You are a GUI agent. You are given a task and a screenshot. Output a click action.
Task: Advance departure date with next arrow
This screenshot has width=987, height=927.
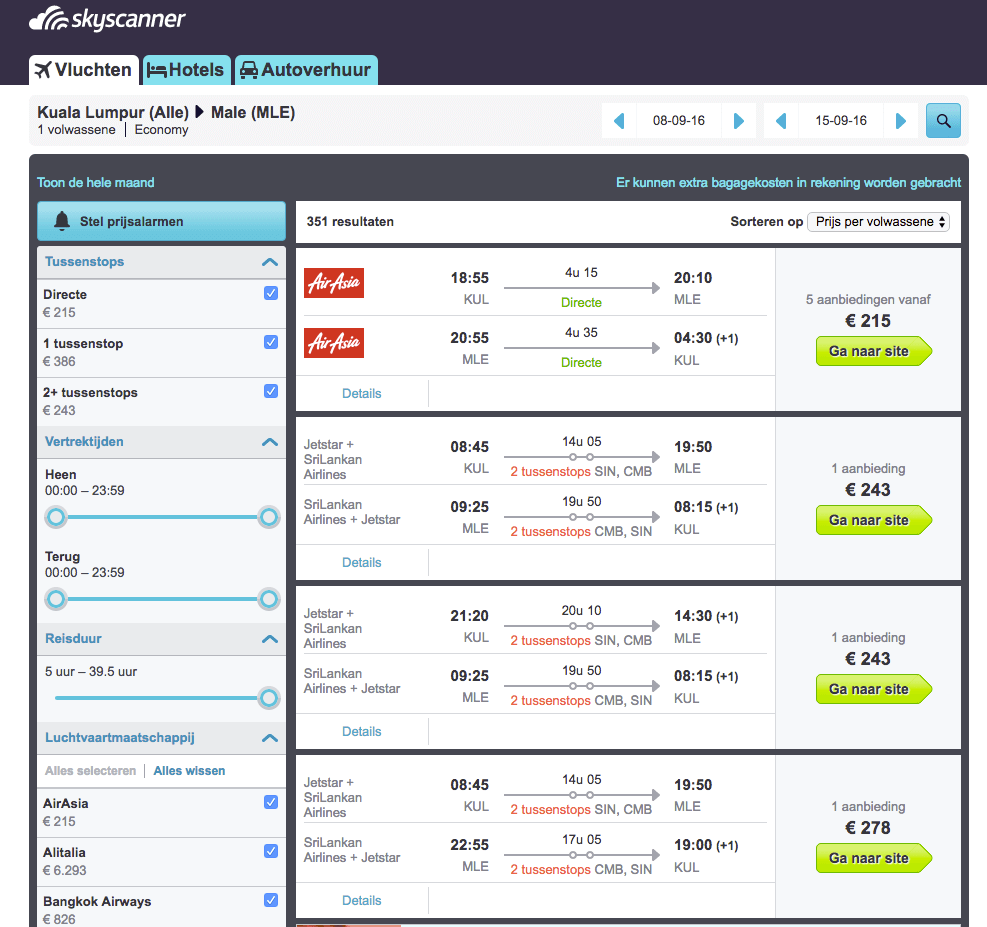click(739, 121)
